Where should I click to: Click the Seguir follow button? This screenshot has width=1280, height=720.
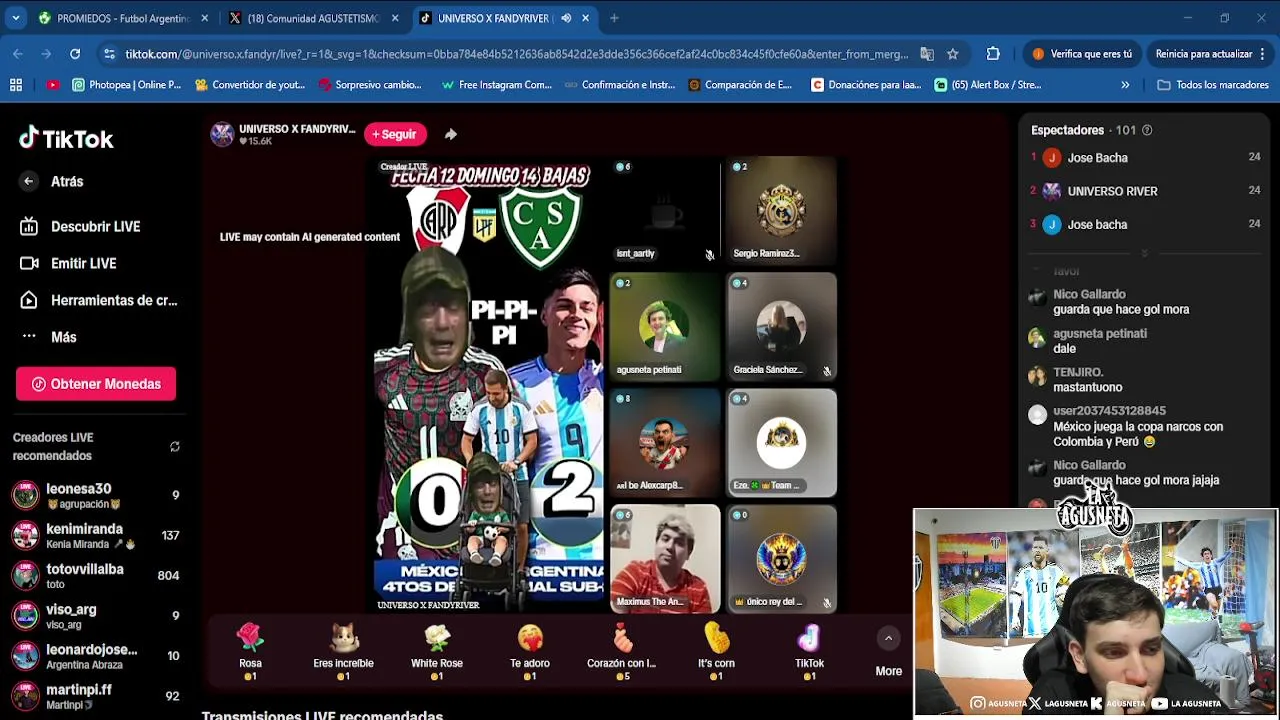click(x=395, y=134)
